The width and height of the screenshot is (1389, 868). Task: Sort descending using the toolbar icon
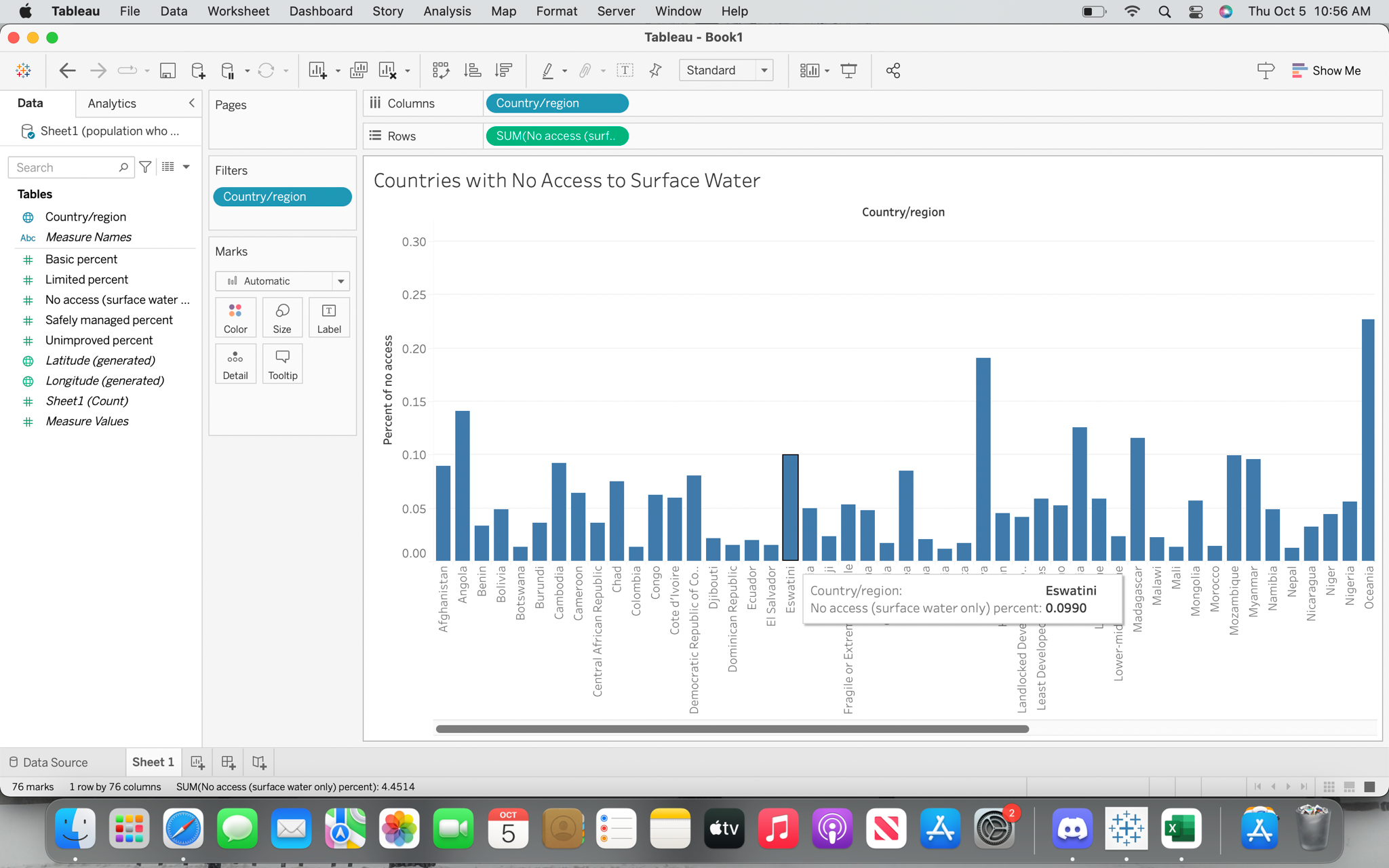point(504,71)
